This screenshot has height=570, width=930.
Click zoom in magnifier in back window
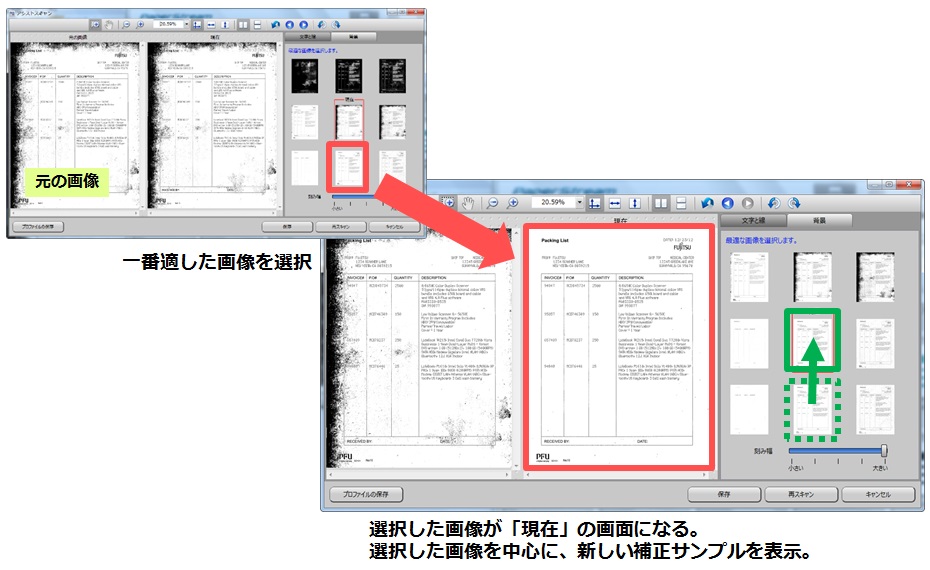(140, 24)
